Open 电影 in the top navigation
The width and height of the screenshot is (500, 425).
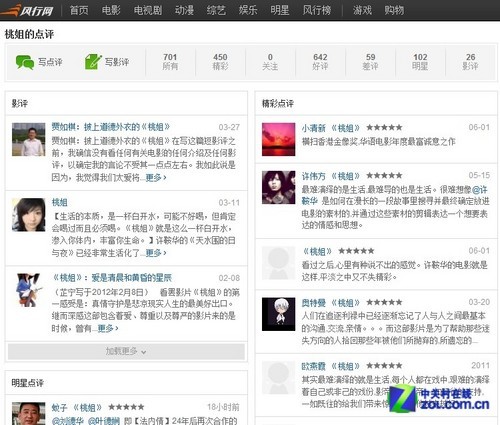pos(111,10)
